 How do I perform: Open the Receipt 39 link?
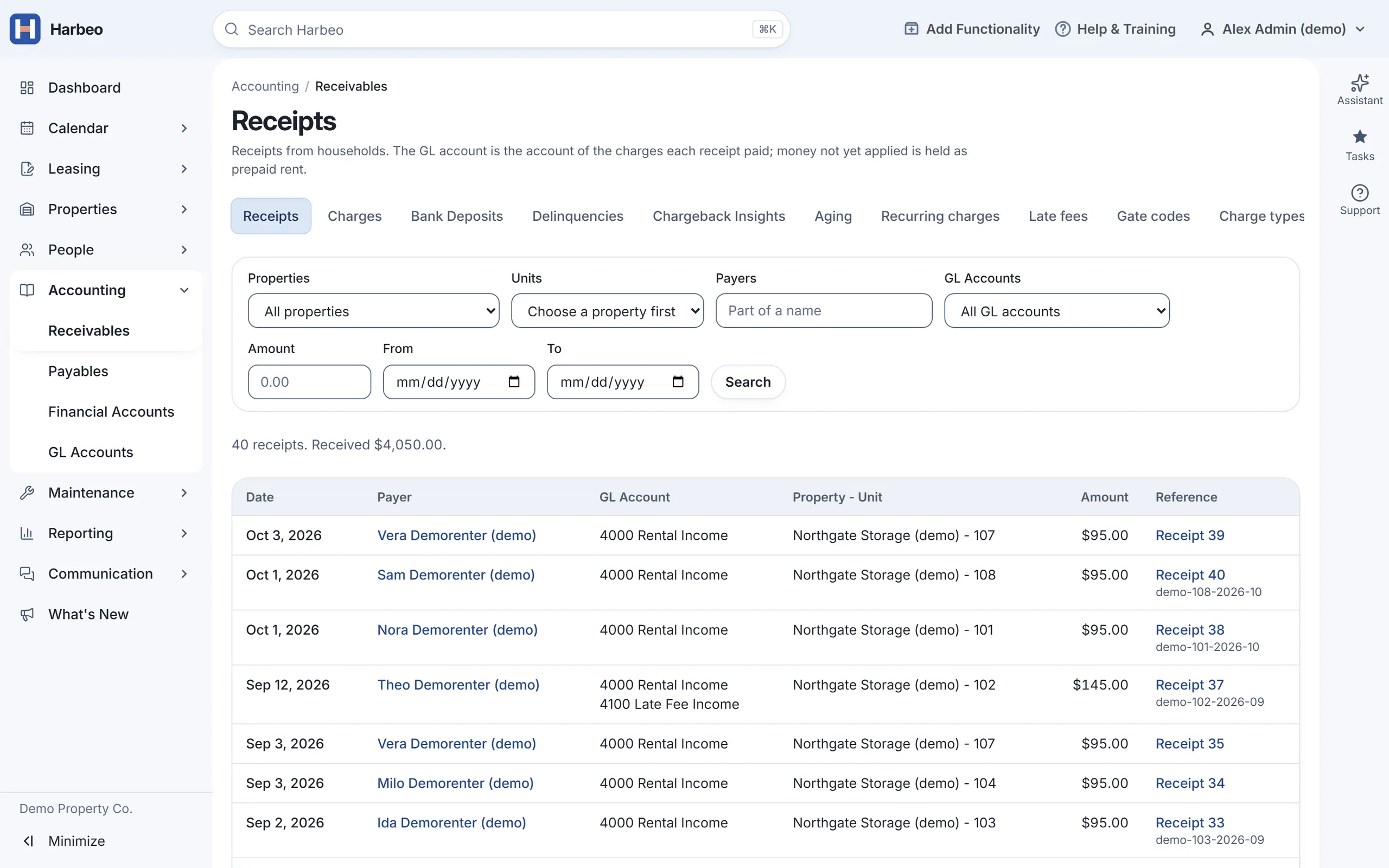[1189, 535]
